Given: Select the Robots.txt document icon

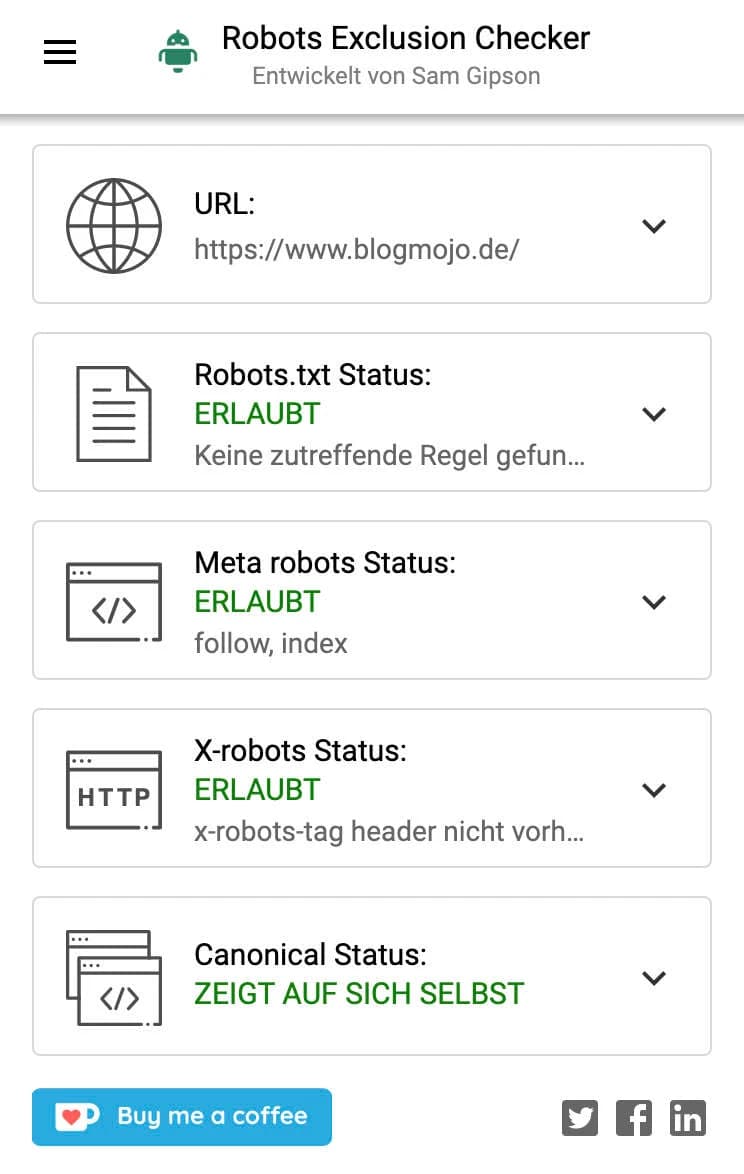Looking at the screenshot, I should pos(114,413).
